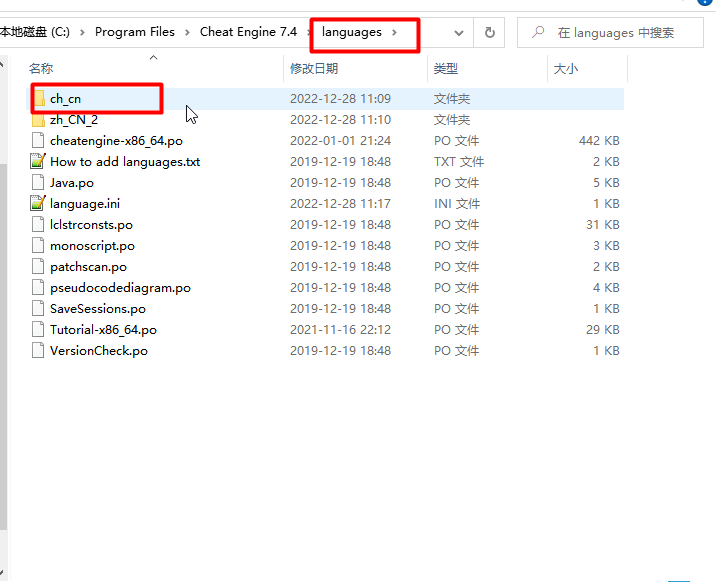Expand the chevron after Program Files breadcrumb
The image size is (717, 582).
pos(187,32)
